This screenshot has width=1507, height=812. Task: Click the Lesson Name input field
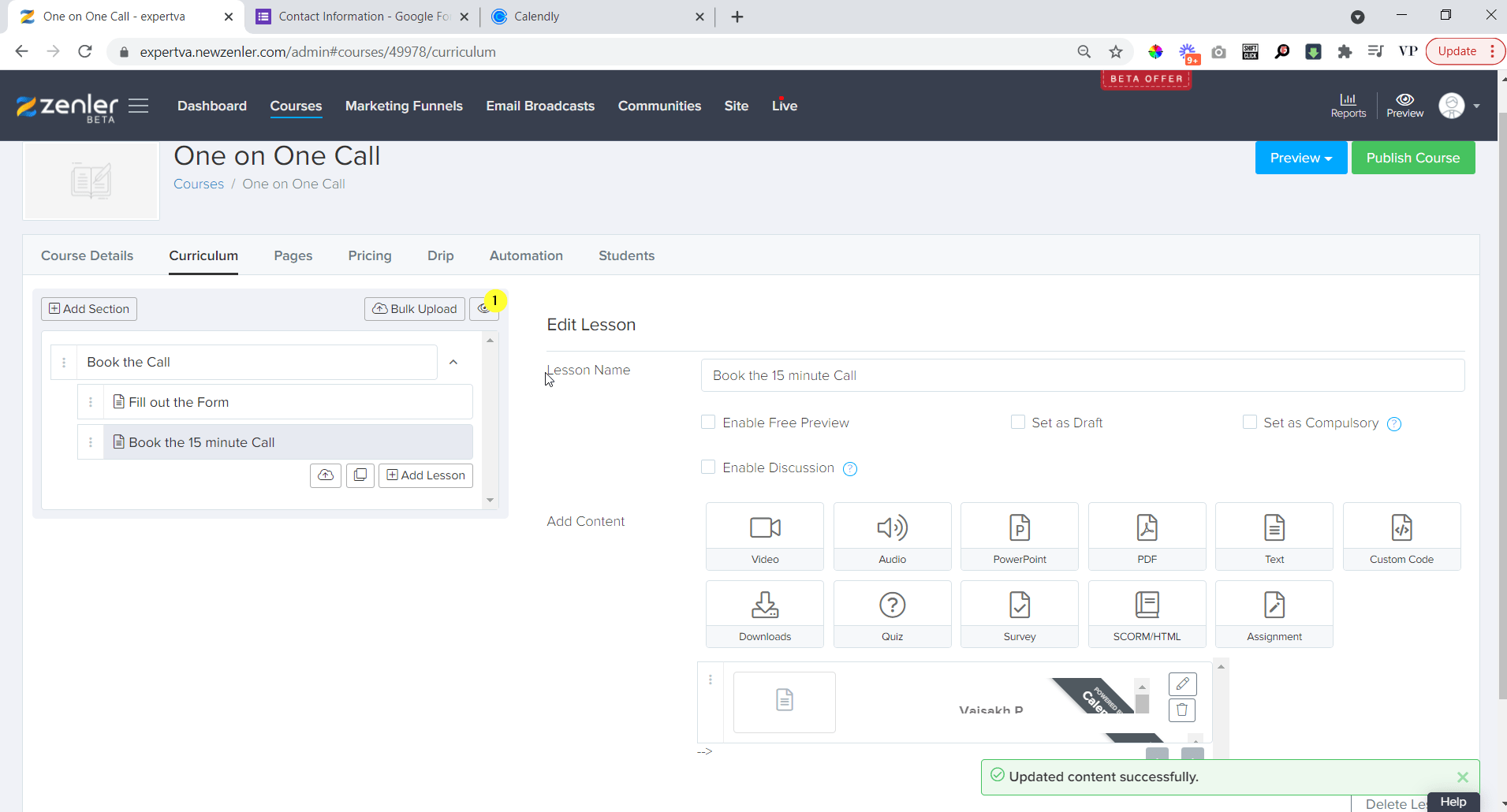(1082, 376)
